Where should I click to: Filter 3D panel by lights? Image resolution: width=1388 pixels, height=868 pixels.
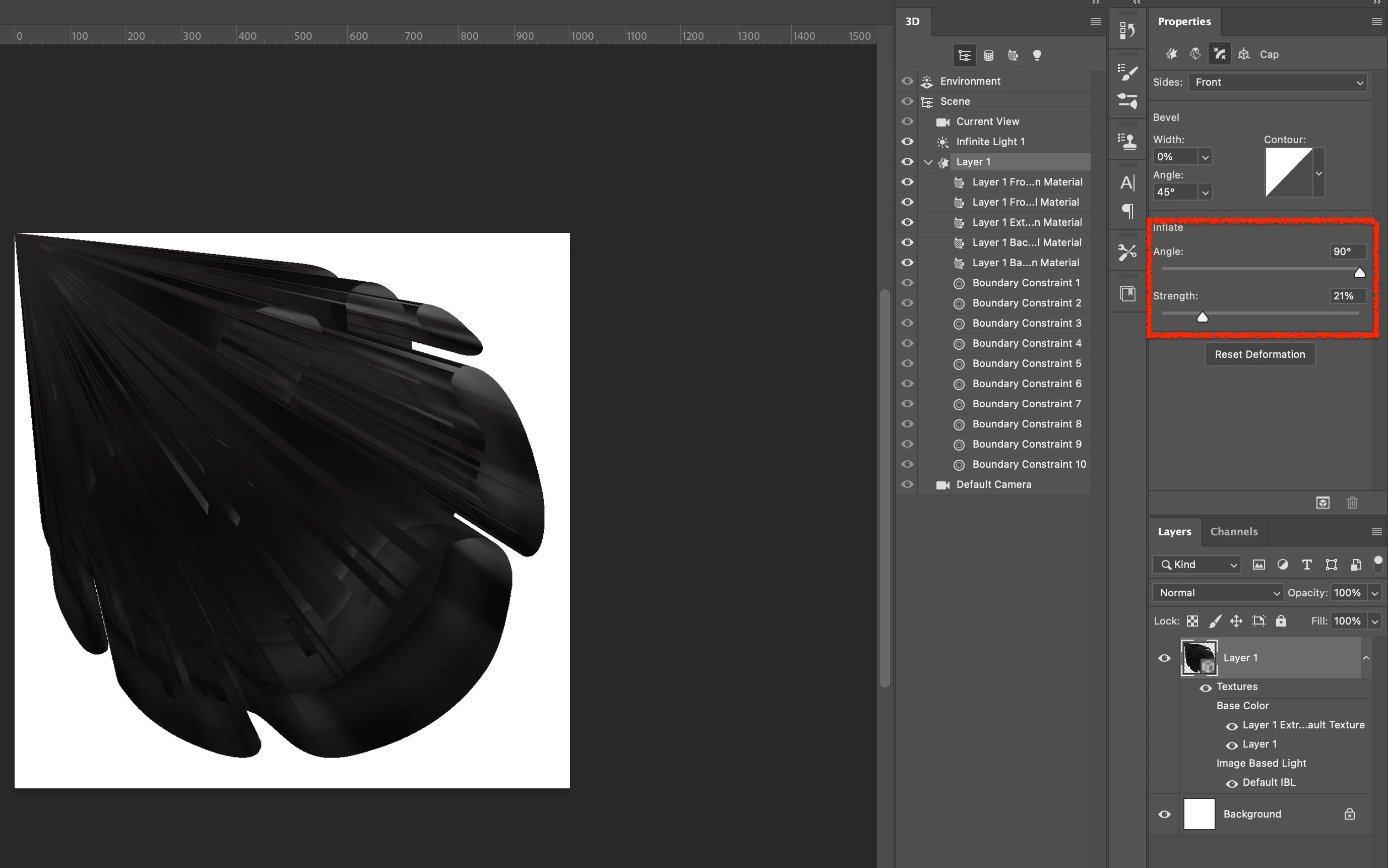point(1037,55)
